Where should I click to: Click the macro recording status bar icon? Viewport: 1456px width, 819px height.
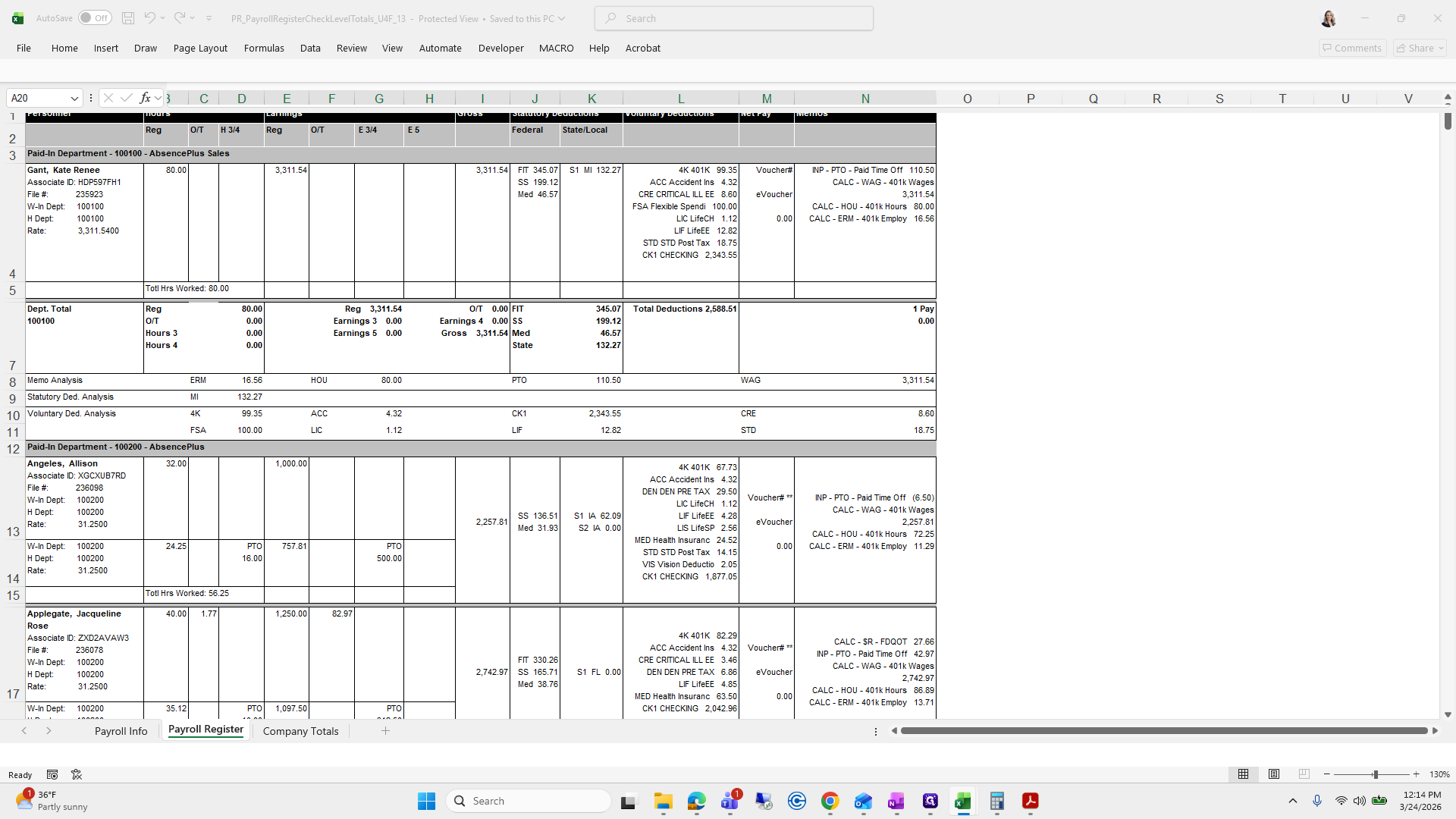pos(52,774)
